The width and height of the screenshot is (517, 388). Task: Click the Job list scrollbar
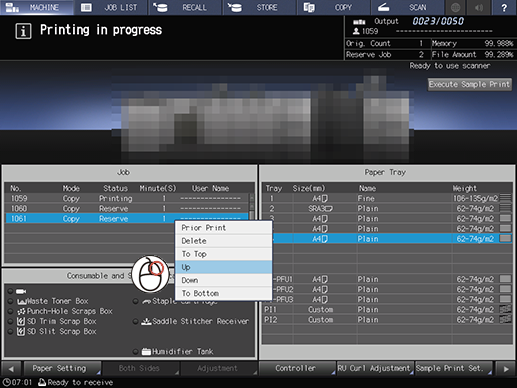tap(252, 207)
